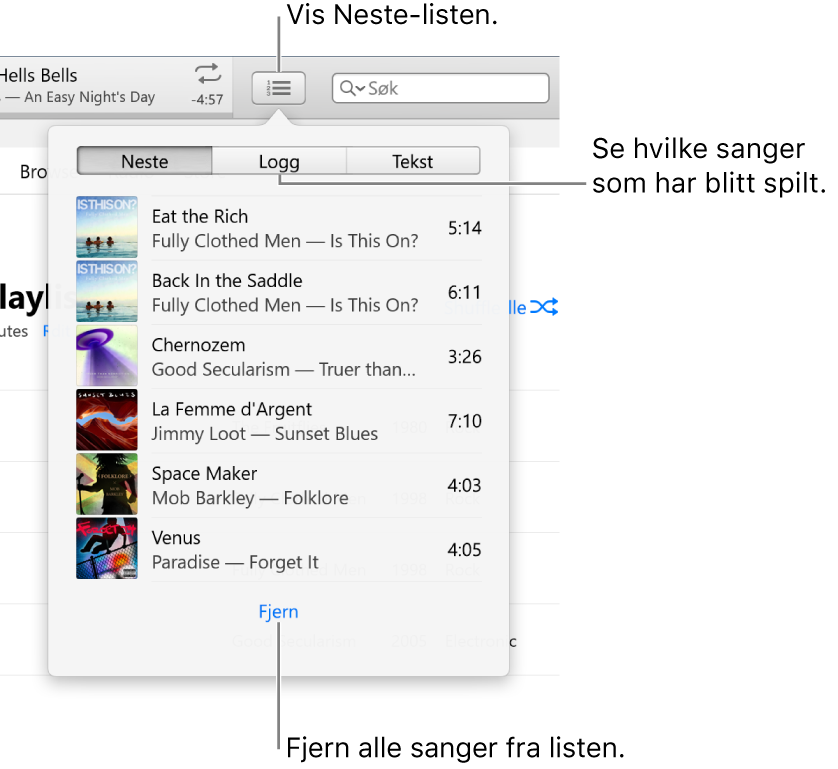Click the 7:10 duration
838x769 pixels.
click(x=464, y=421)
